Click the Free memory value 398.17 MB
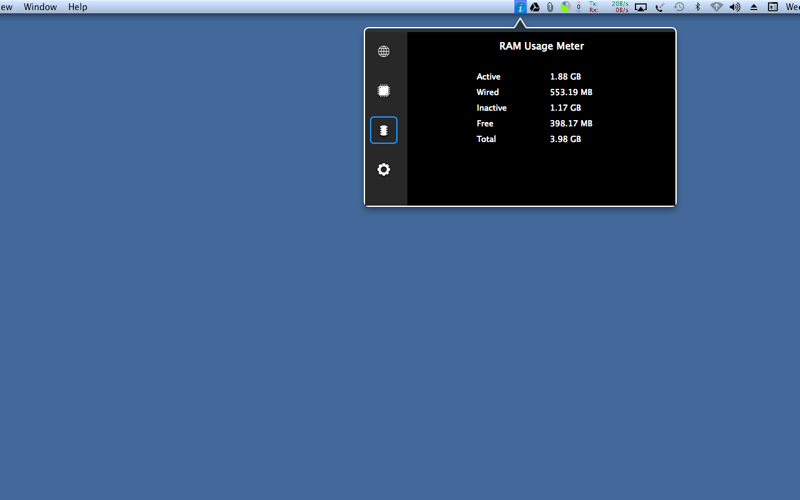 [571, 123]
